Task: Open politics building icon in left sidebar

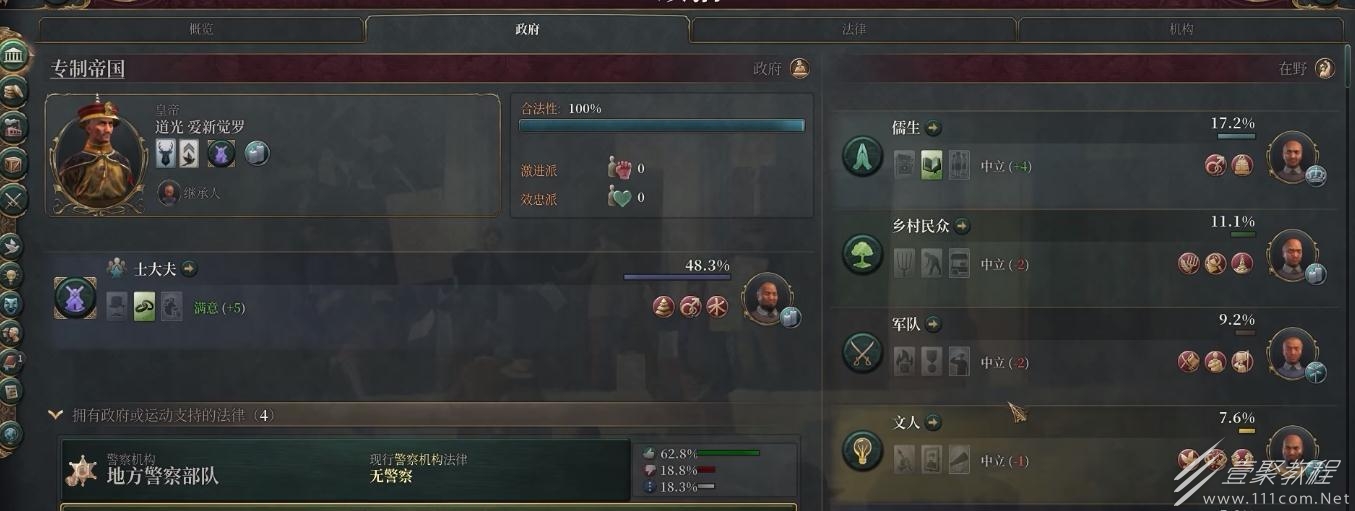Action: pos(14,53)
